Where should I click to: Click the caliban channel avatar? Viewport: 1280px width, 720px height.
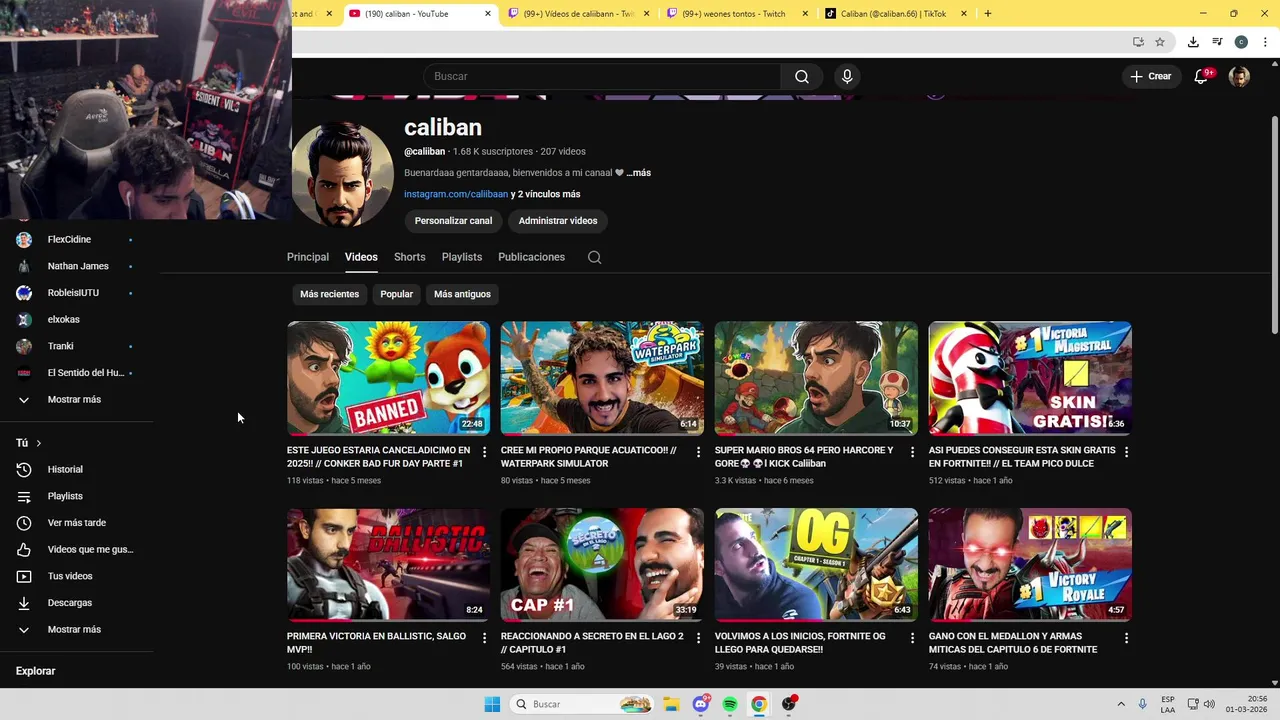pyautogui.click(x=342, y=175)
